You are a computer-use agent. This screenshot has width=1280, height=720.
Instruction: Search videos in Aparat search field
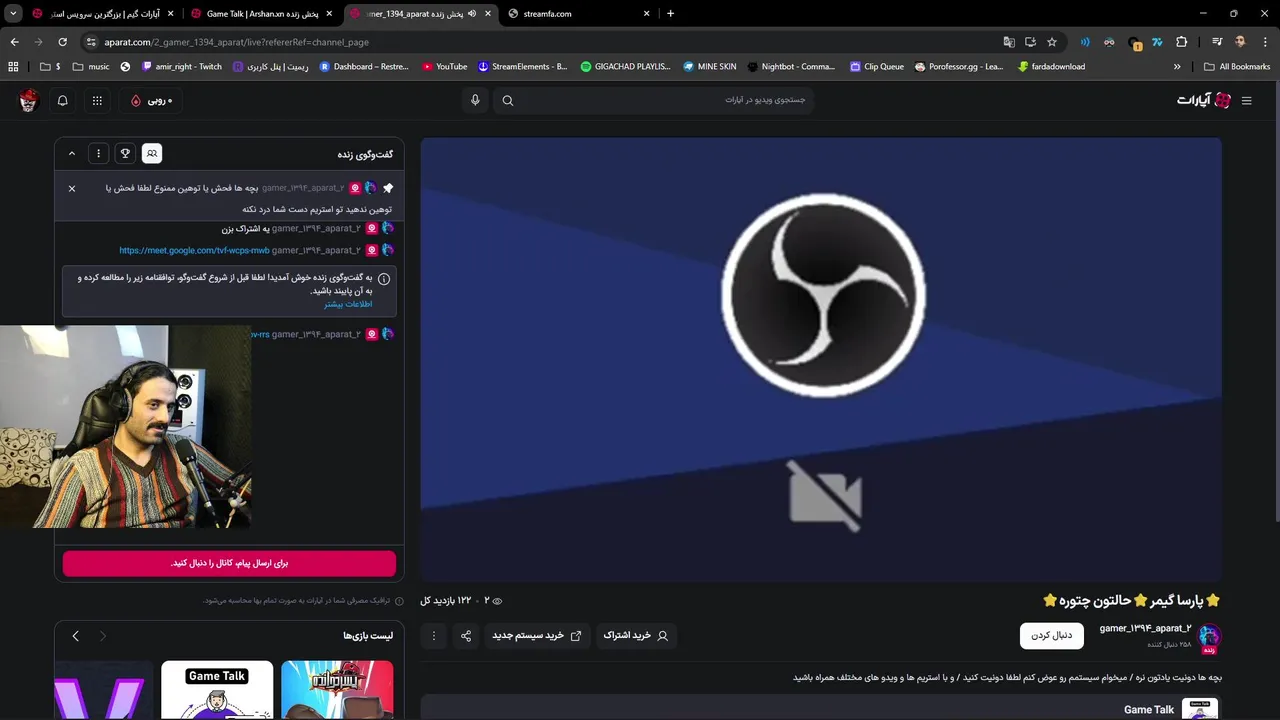(655, 100)
